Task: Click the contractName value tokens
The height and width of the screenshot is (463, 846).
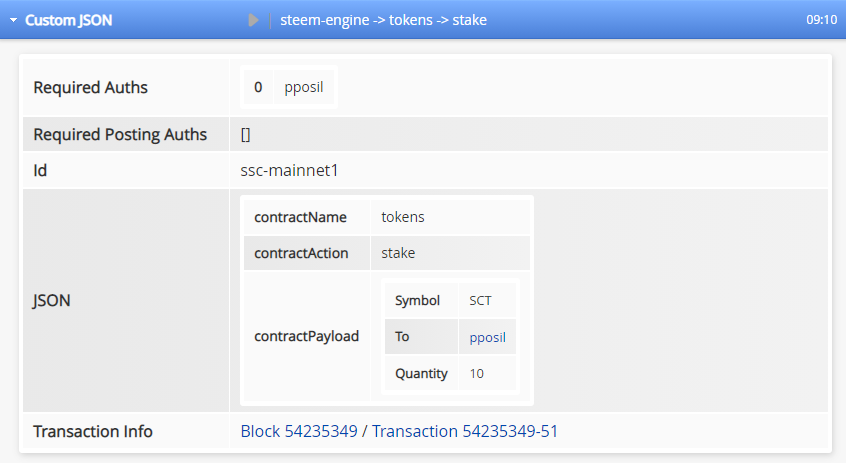Action: tap(403, 217)
